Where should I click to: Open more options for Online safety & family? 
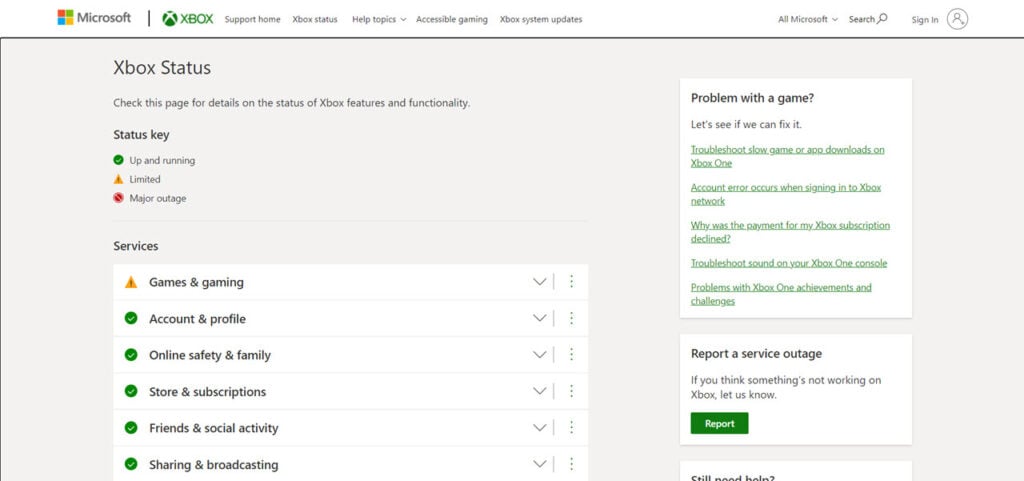coord(571,354)
